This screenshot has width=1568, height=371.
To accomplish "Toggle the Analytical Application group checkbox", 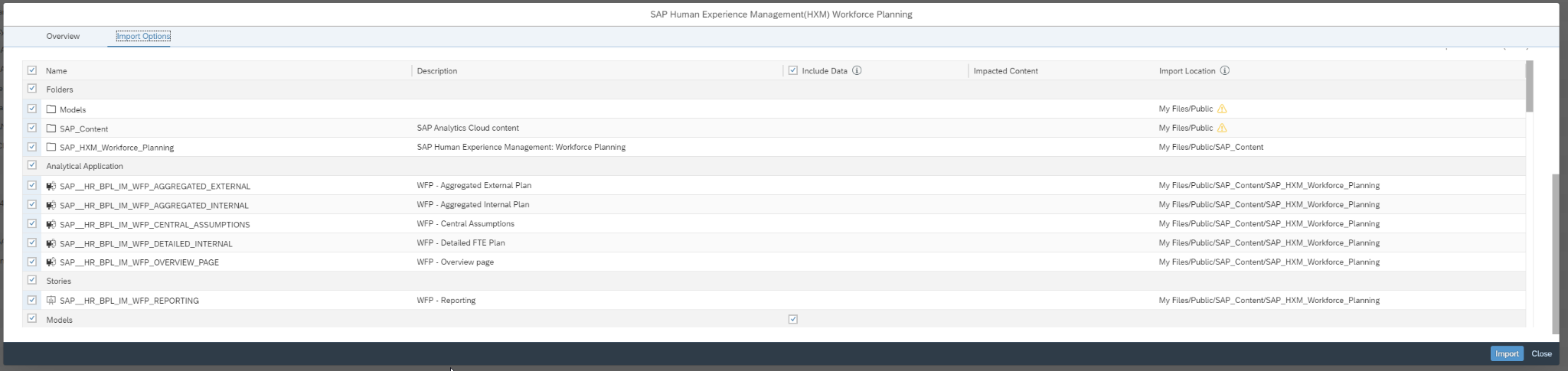I will 32,165.
